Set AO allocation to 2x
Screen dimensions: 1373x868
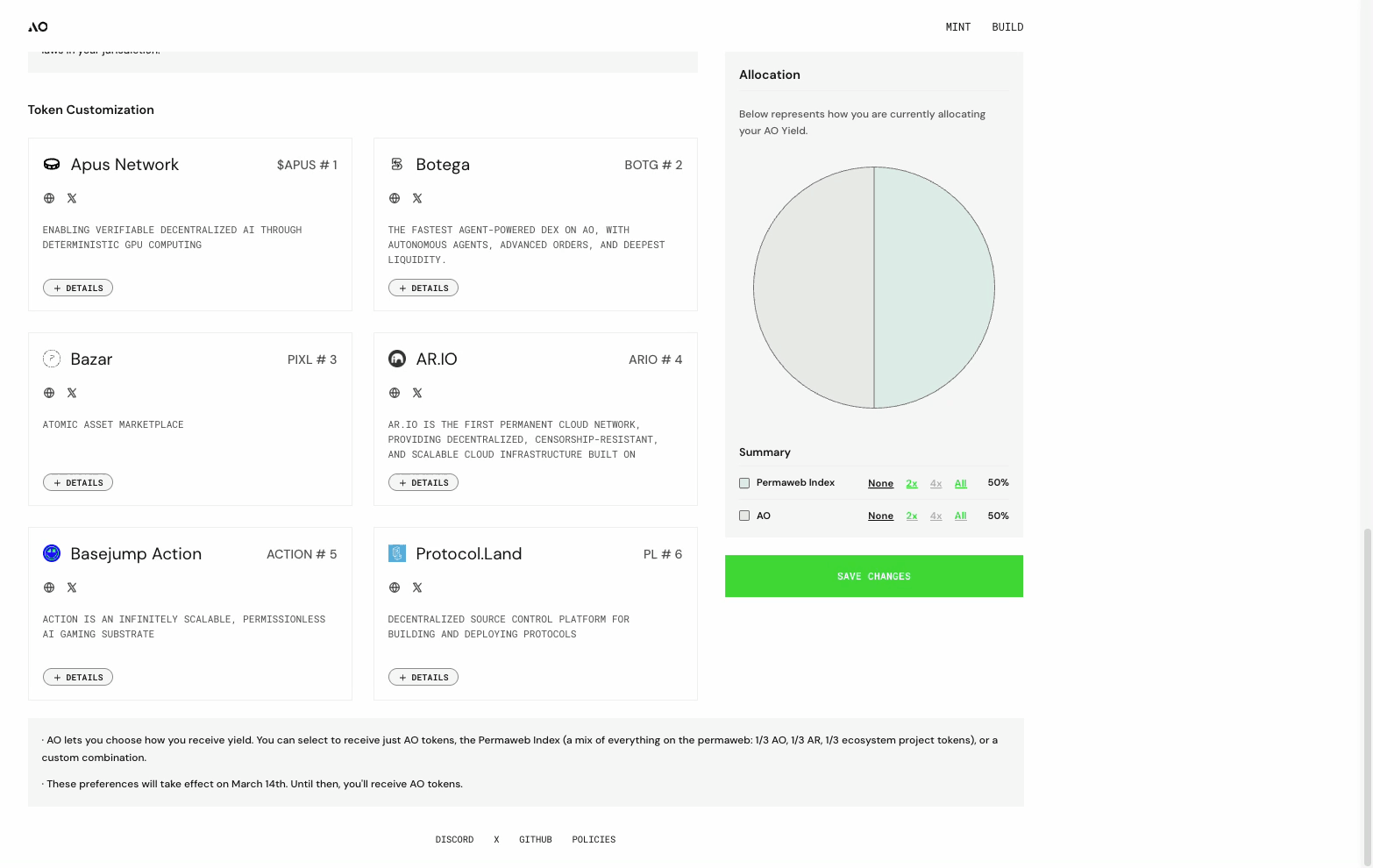912,516
